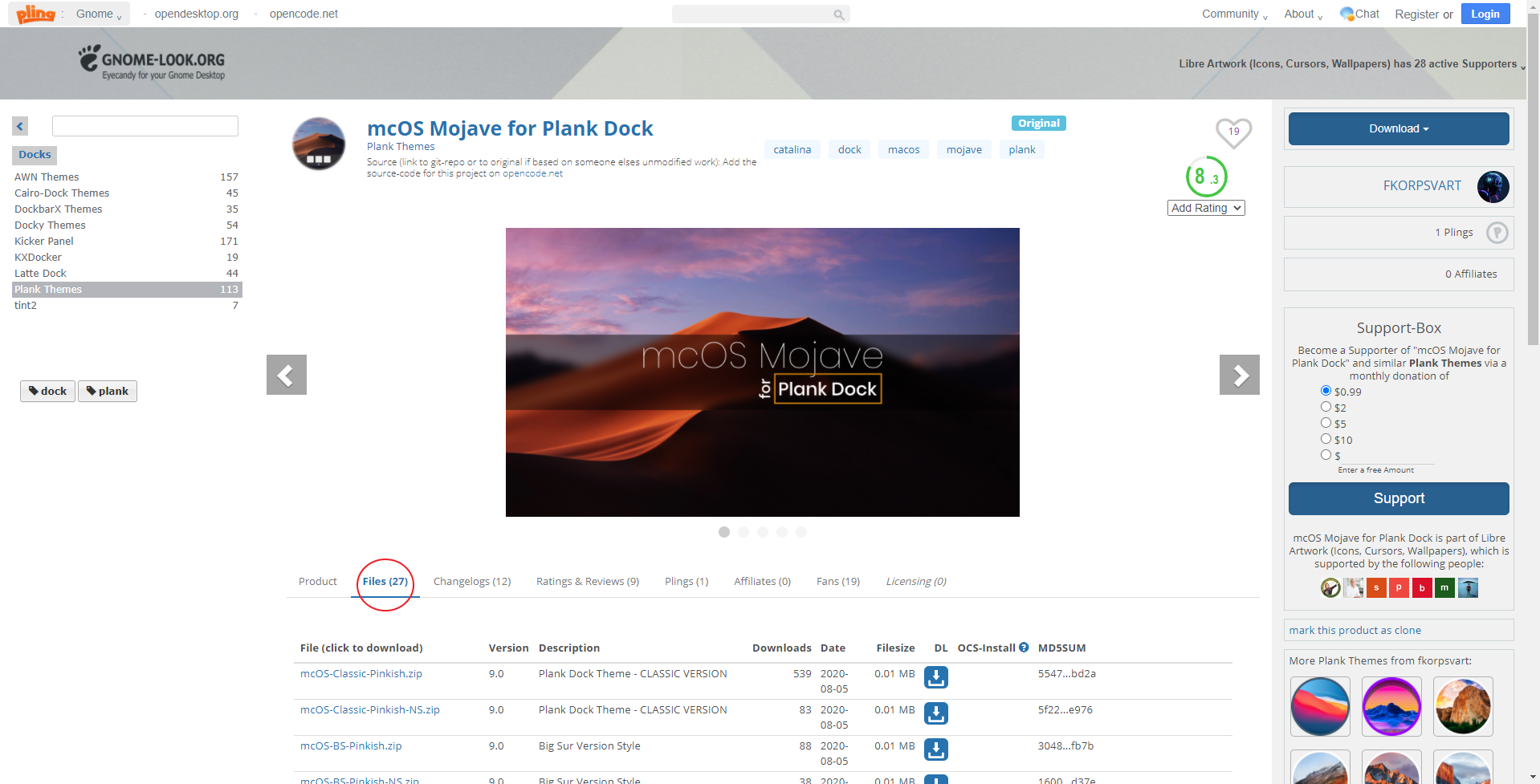The image size is (1540, 784).
Task: Click the back arrow icon above Docks
Action: 20,126
